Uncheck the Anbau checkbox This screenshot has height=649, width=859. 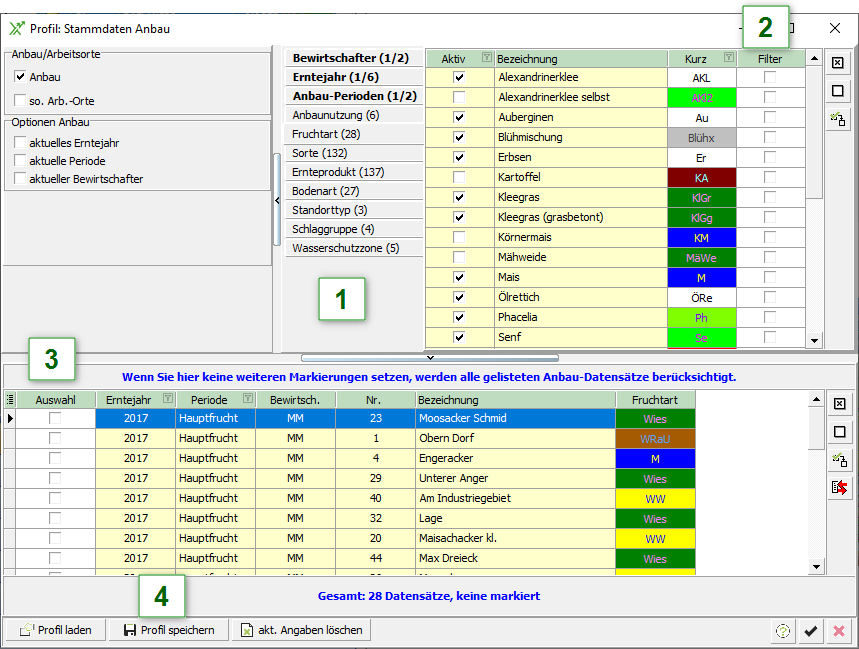coord(22,77)
